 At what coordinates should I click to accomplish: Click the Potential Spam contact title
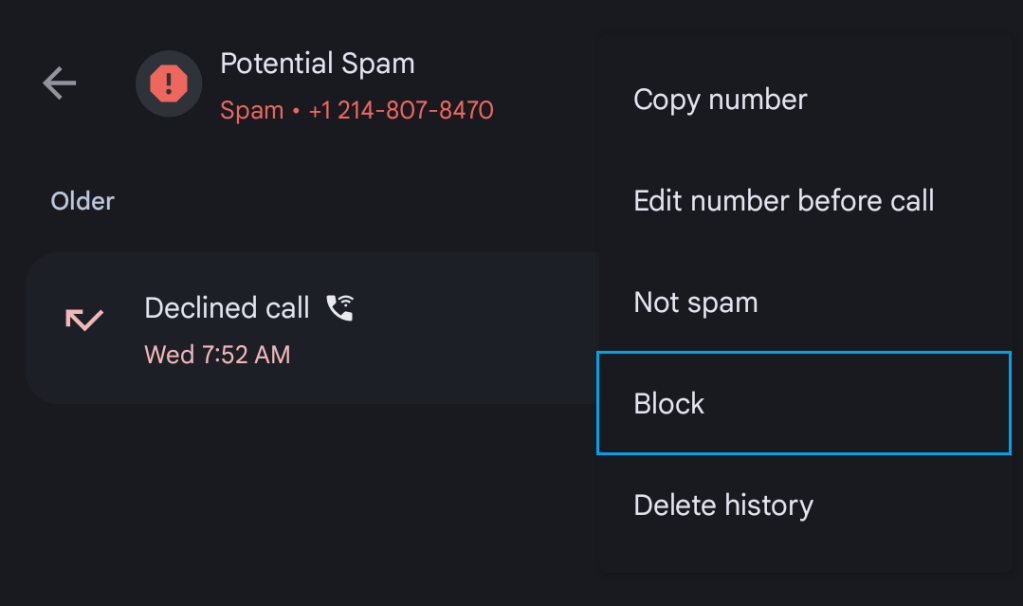(x=317, y=64)
